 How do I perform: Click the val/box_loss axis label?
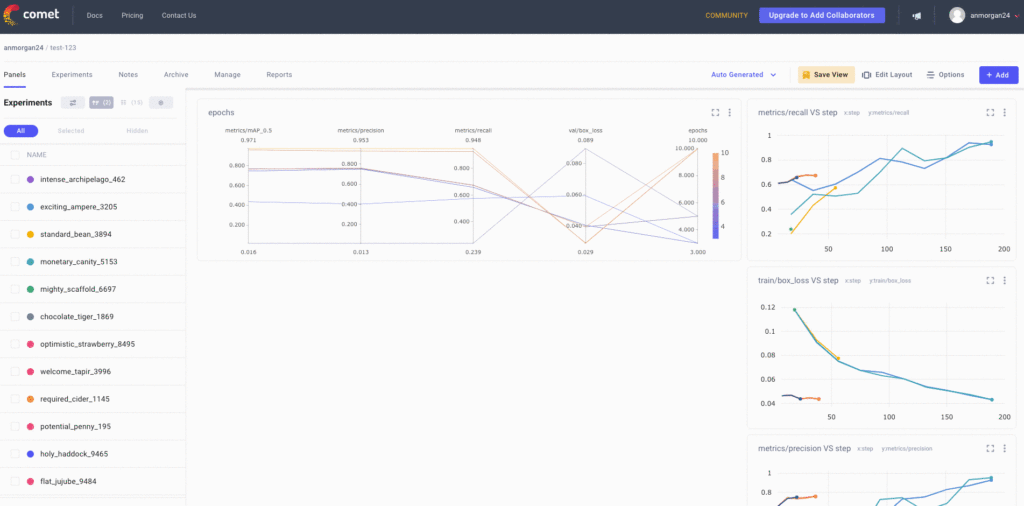click(x=585, y=131)
